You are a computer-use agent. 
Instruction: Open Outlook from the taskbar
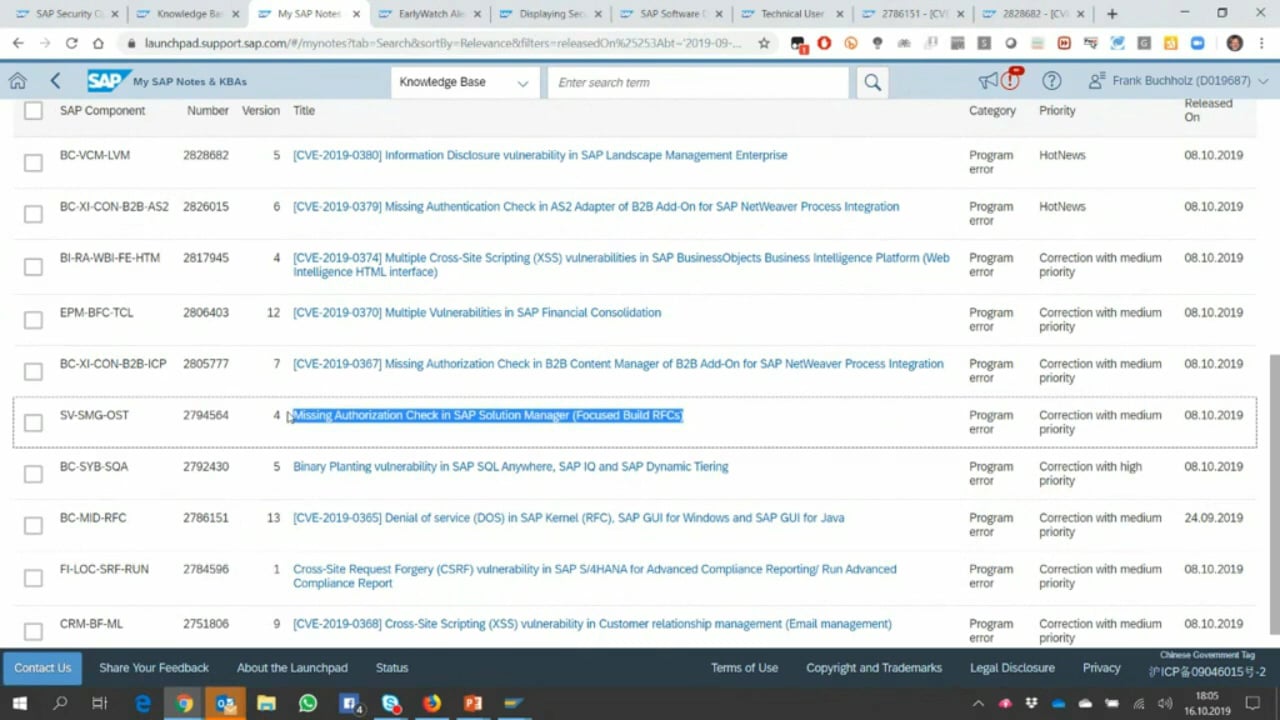tap(225, 703)
